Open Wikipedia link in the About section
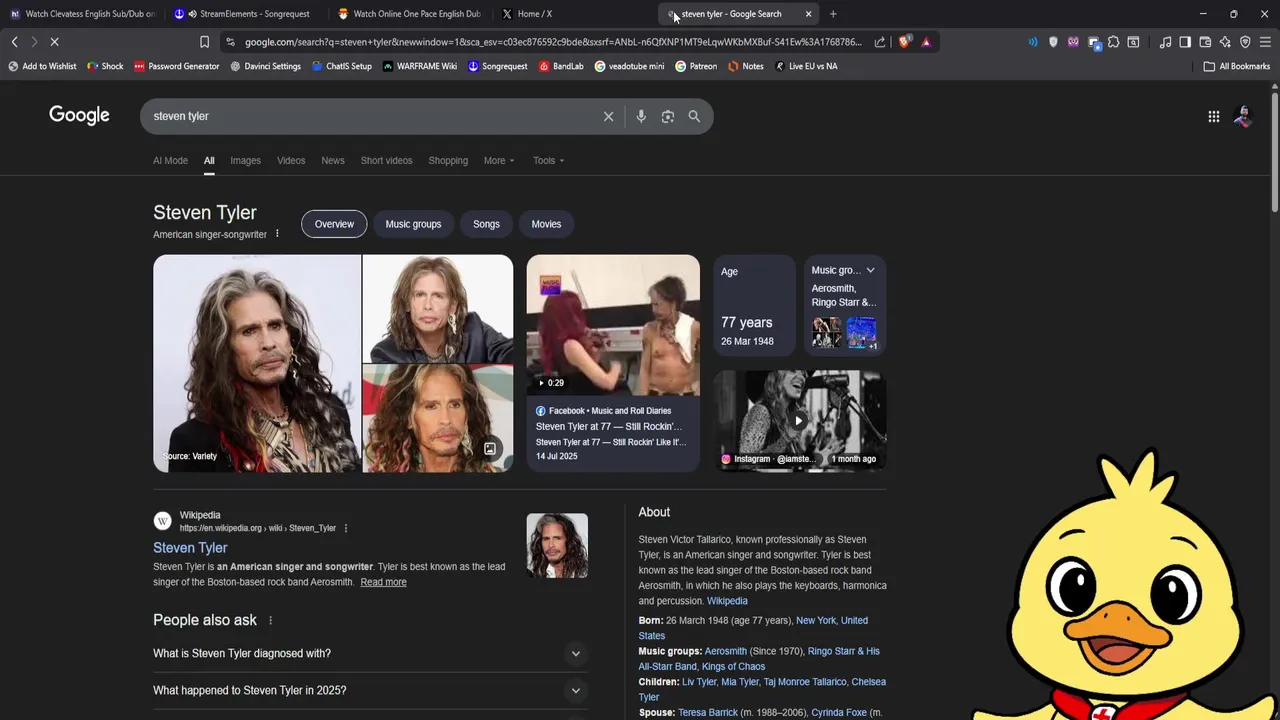The width and height of the screenshot is (1280, 720). pyautogui.click(x=727, y=601)
